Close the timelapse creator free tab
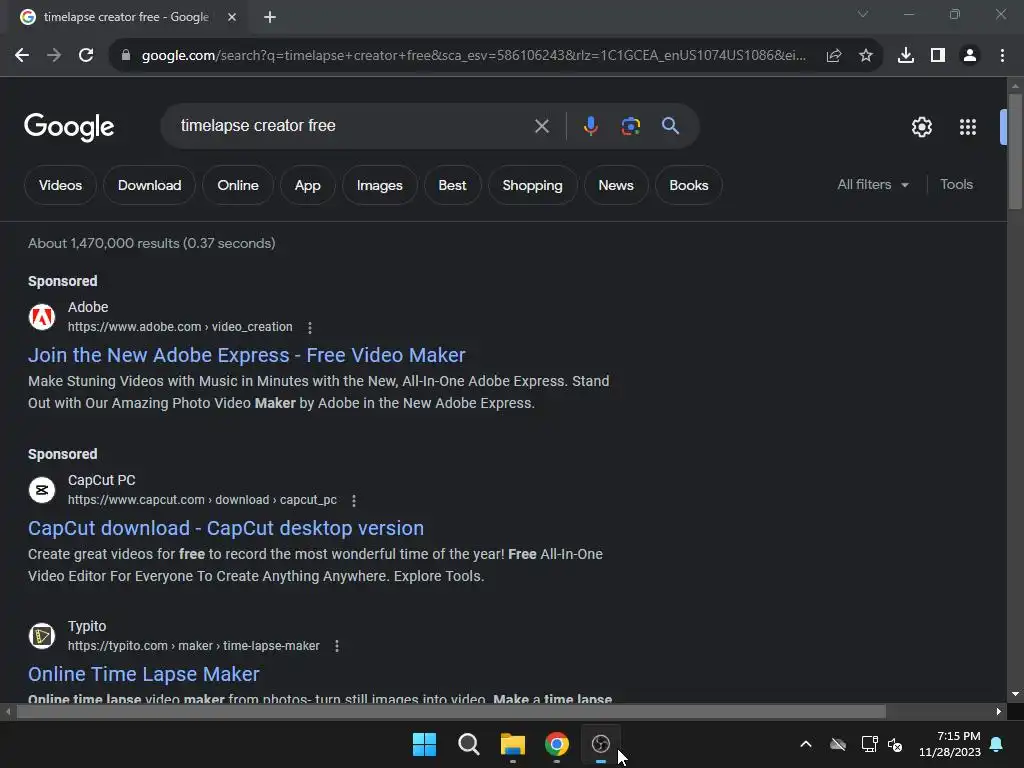The image size is (1024, 768). point(232,17)
